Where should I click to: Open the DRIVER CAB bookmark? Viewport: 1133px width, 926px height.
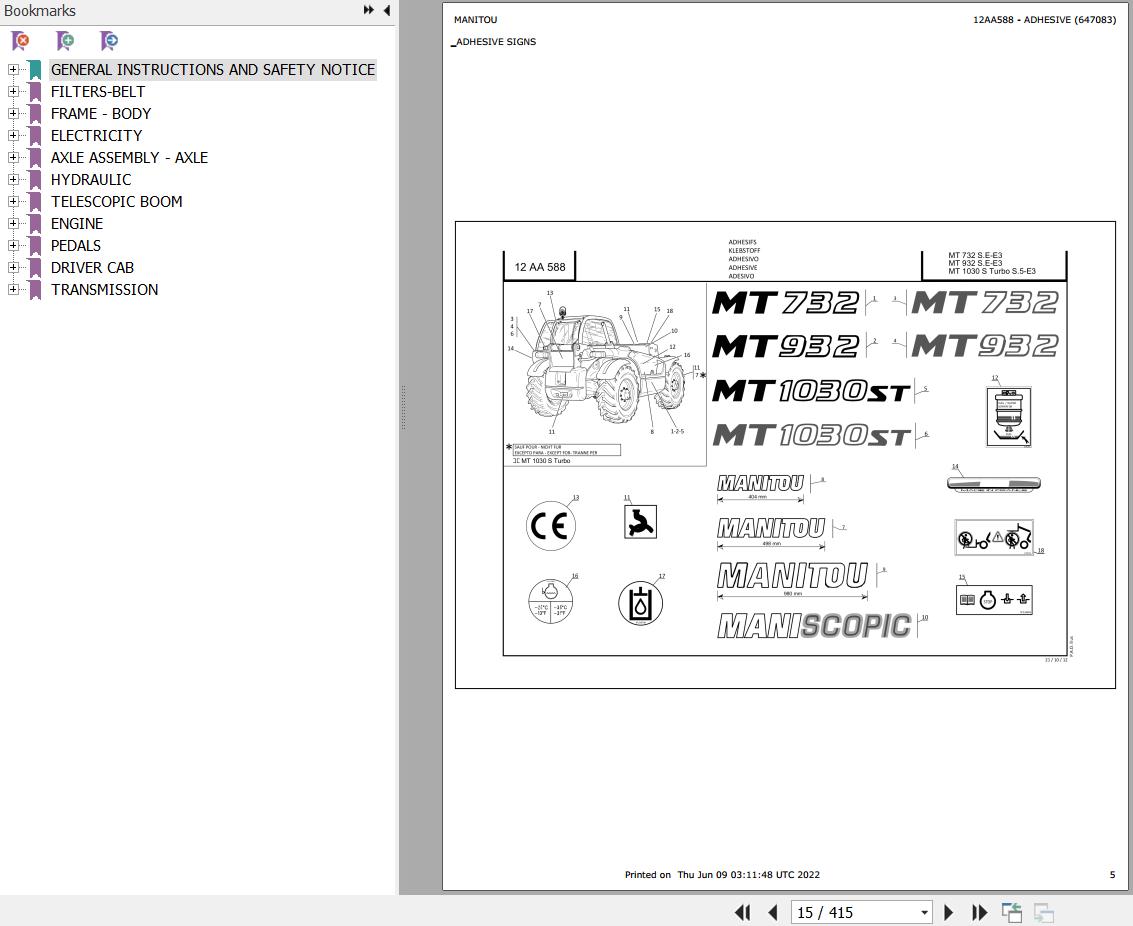(x=92, y=267)
